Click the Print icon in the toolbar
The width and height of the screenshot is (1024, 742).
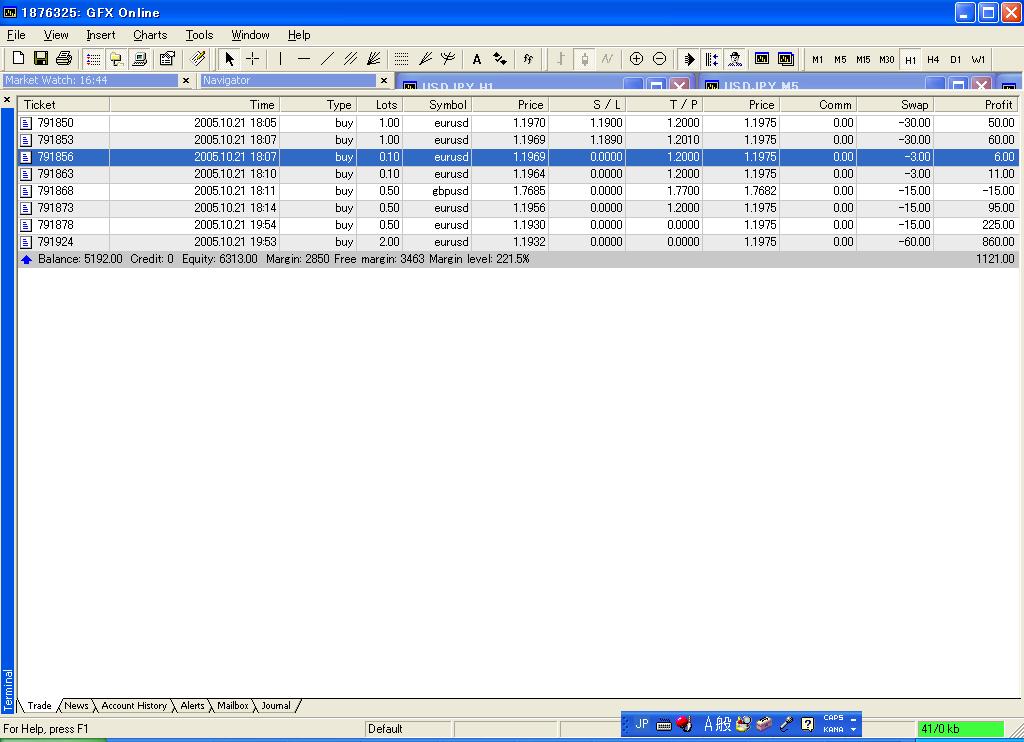pyautogui.click(x=64, y=59)
